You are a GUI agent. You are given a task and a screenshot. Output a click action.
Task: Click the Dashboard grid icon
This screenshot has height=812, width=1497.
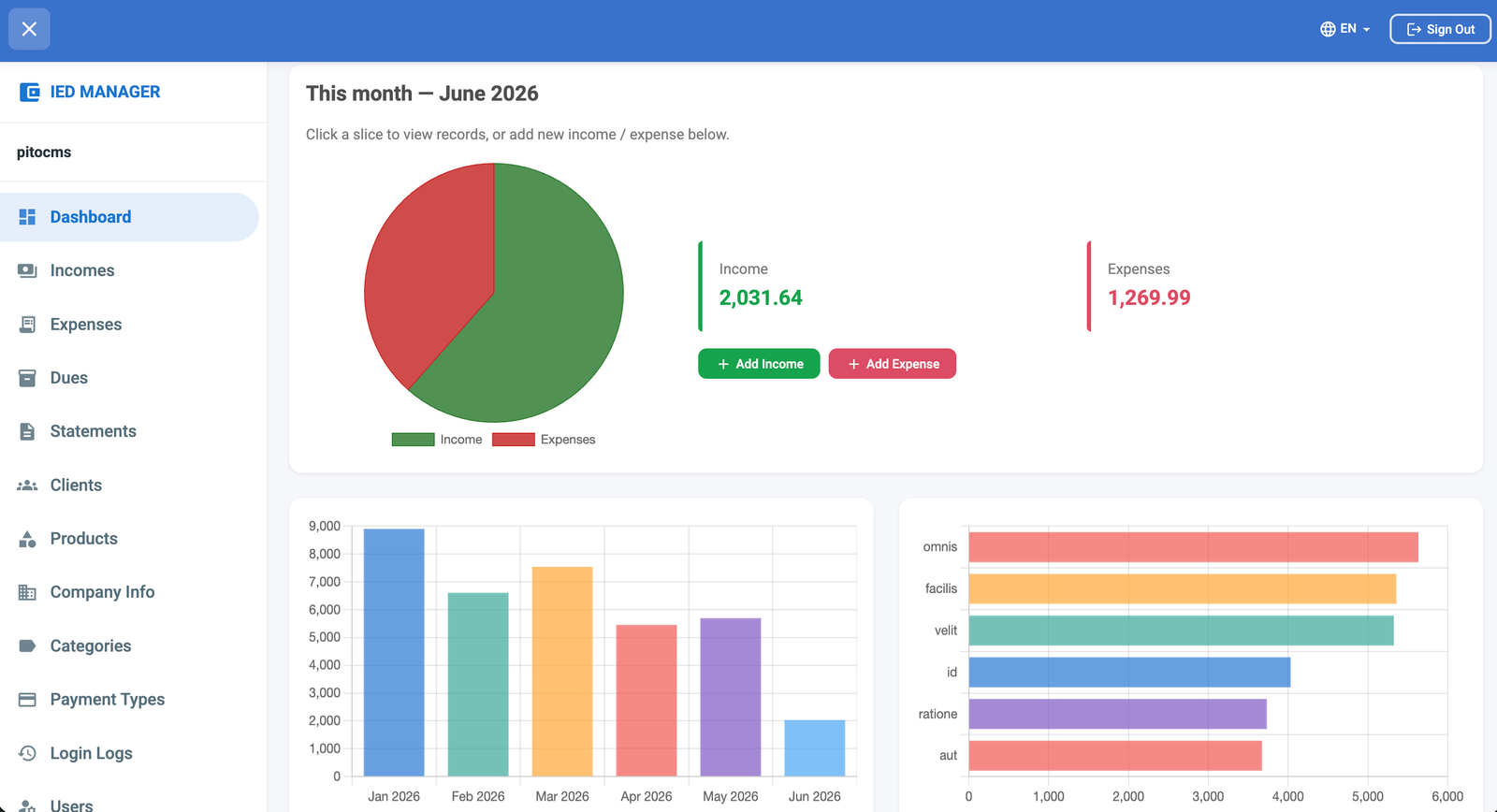pos(27,217)
